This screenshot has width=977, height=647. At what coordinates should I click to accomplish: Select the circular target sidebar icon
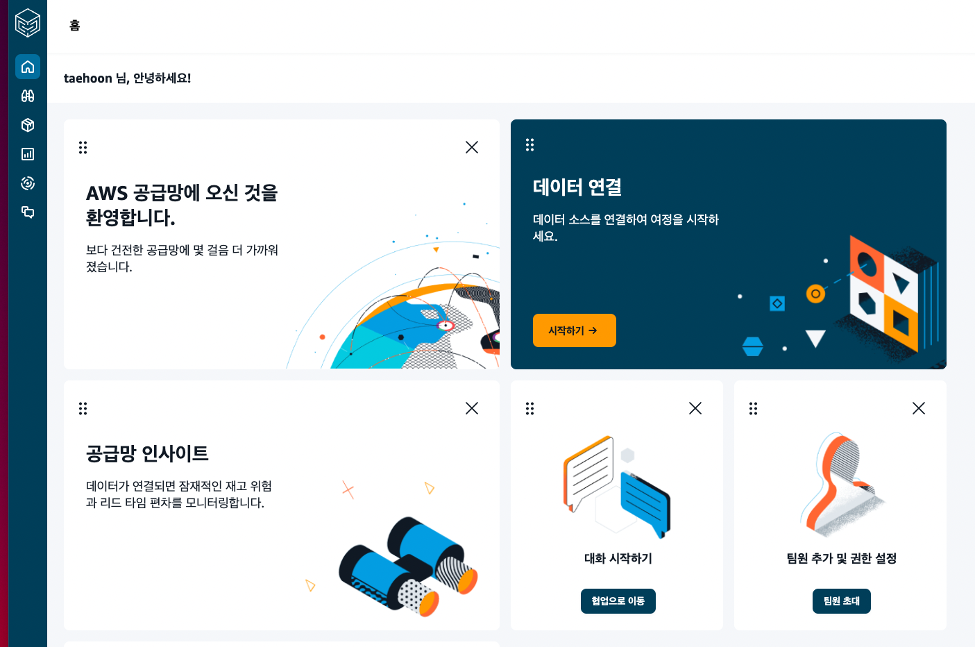point(27,183)
